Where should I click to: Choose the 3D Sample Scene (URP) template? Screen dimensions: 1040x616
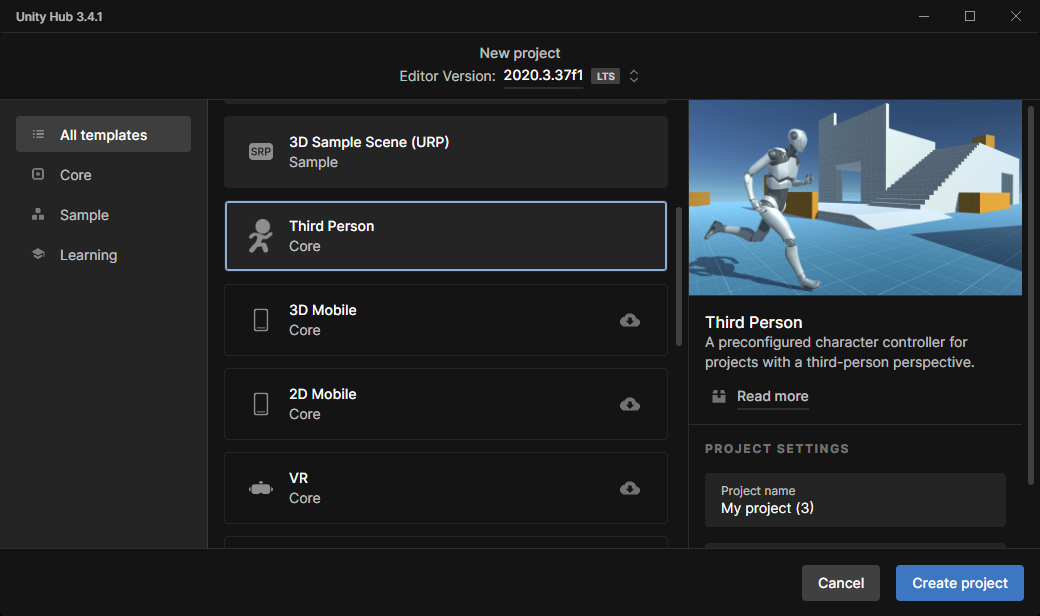[x=446, y=152]
